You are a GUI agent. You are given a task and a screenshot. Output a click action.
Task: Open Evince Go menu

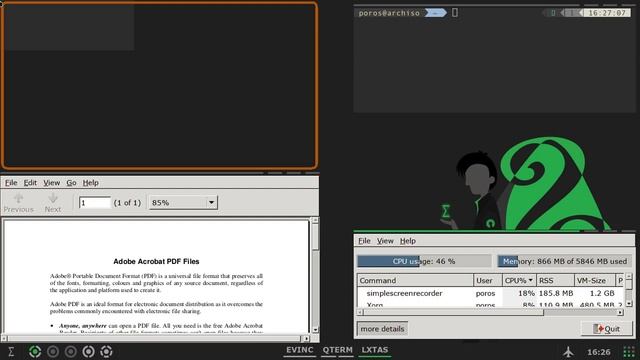pyautogui.click(x=71, y=182)
